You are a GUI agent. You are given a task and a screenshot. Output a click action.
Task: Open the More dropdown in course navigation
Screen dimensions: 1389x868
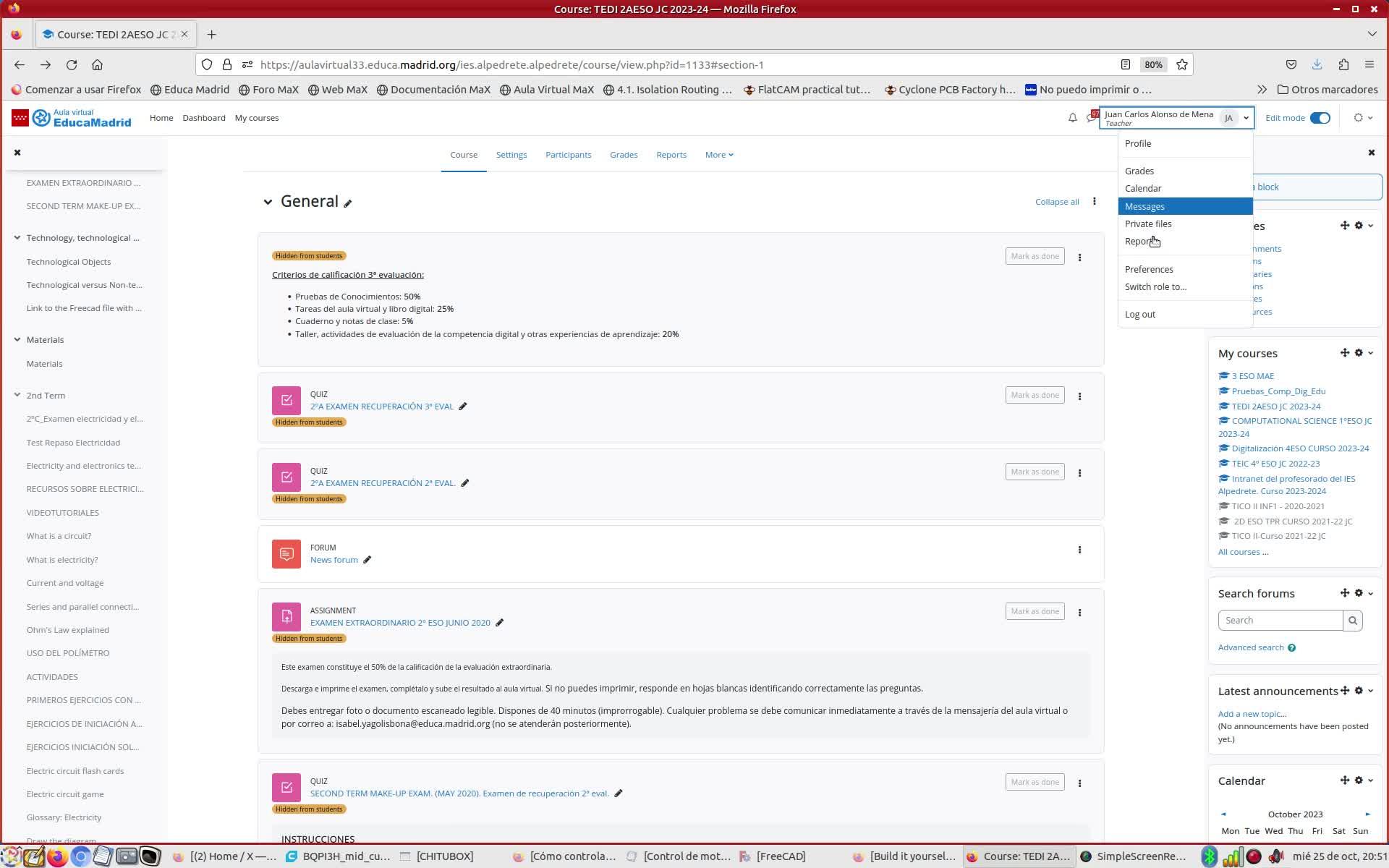718,155
